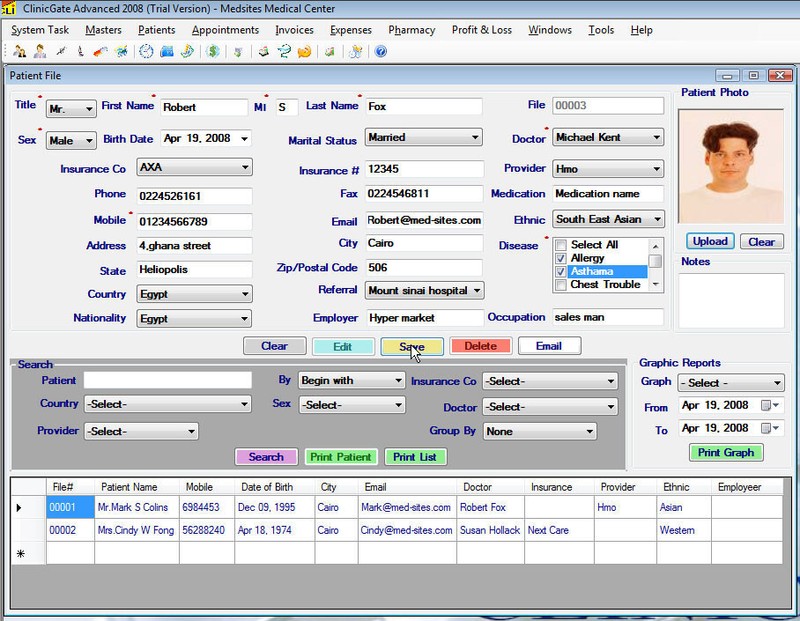Click the red-orange medication toolbar icon
The width and height of the screenshot is (800, 621).
(101, 52)
